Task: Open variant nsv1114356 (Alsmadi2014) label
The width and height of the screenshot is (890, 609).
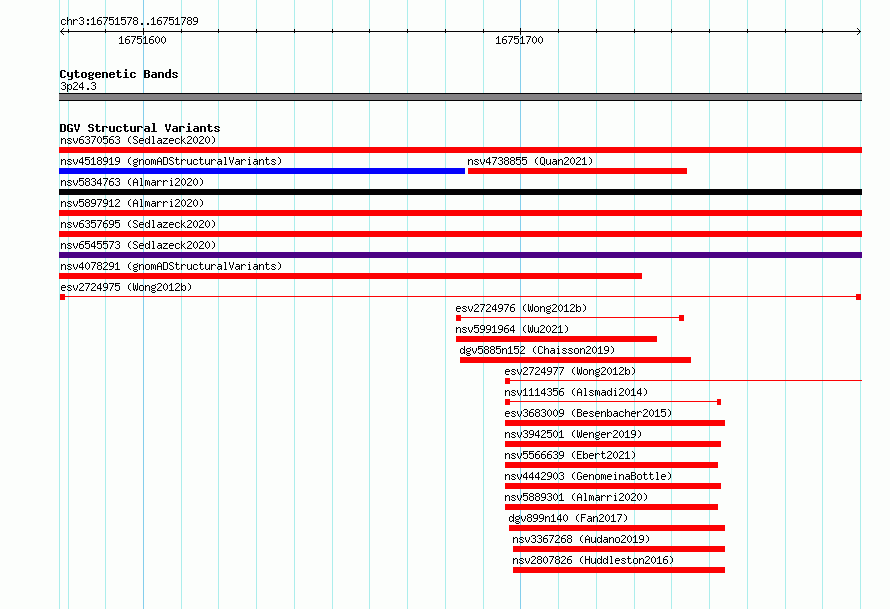Action: click(x=576, y=392)
